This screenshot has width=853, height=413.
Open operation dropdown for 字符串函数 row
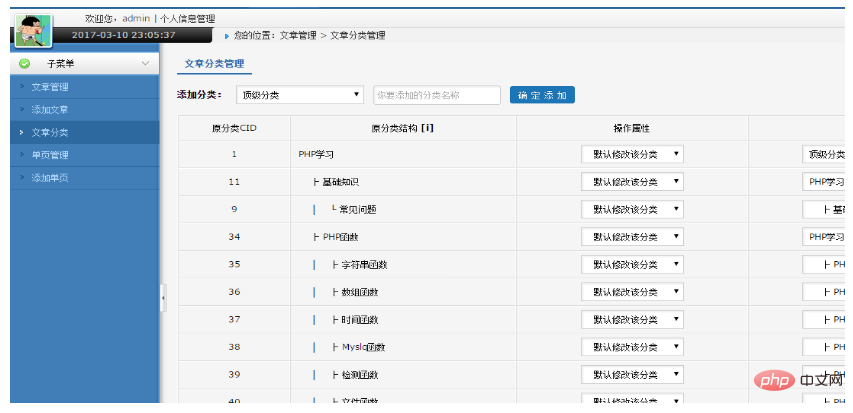632,264
